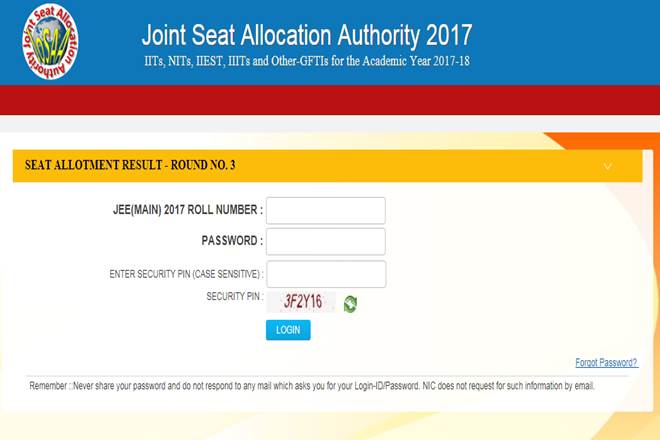Click the SECURITY PIN label beside the captcha
The image size is (660, 440).
[233, 297]
